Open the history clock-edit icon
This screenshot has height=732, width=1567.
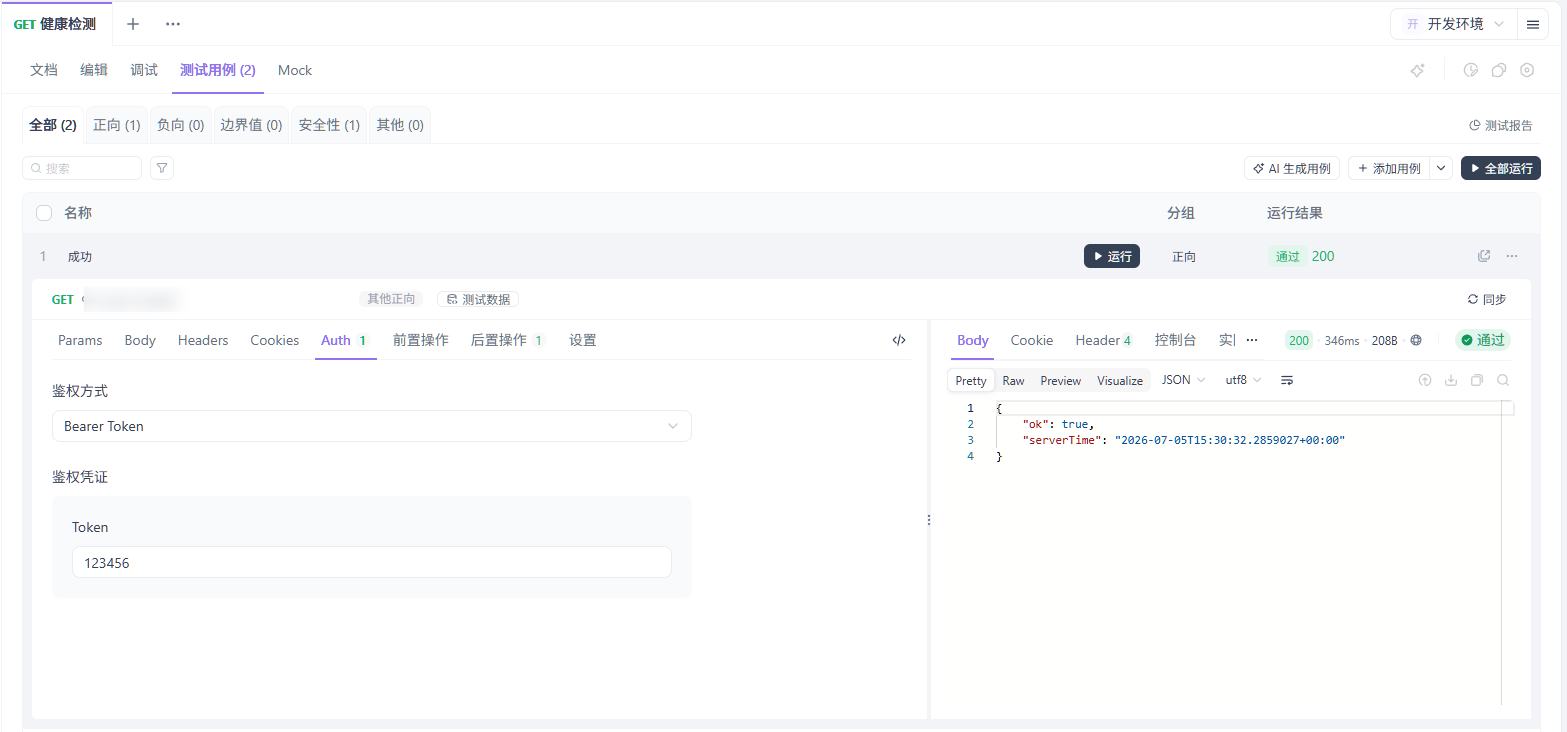pyautogui.click(x=1471, y=70)
